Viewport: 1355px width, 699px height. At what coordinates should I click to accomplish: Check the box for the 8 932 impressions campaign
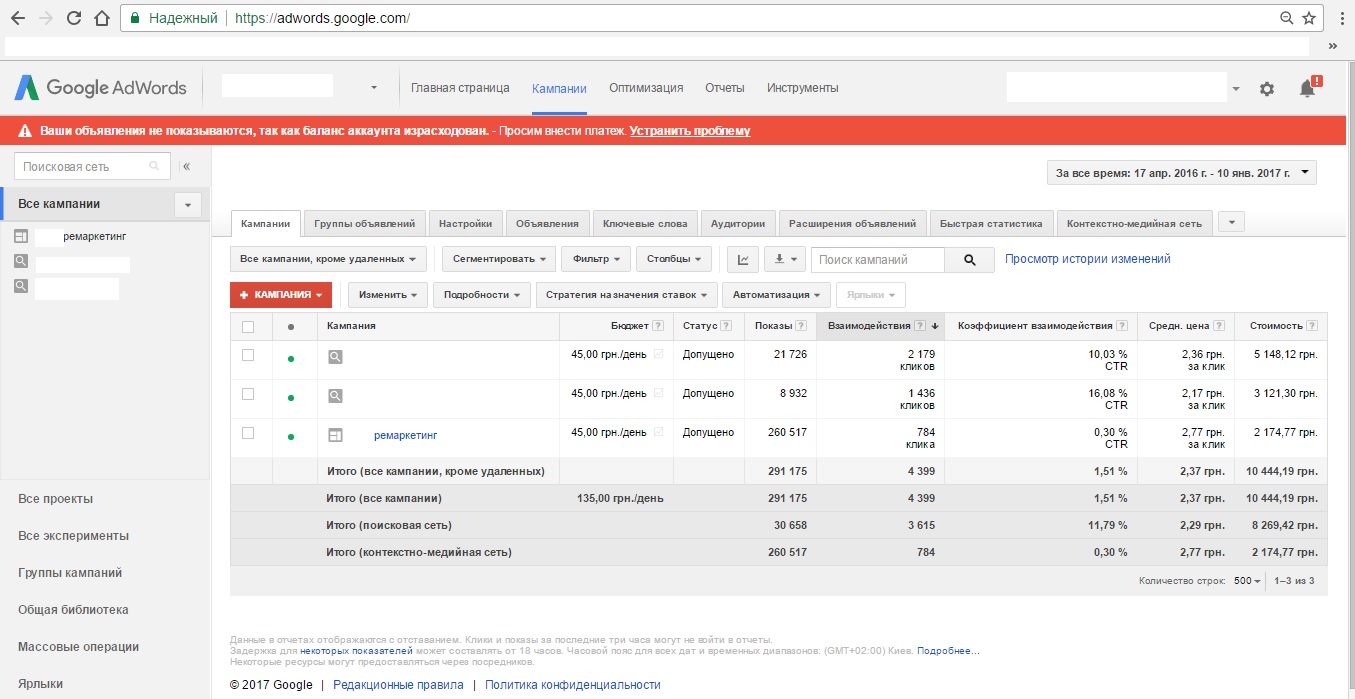click(x=248, y=394)
